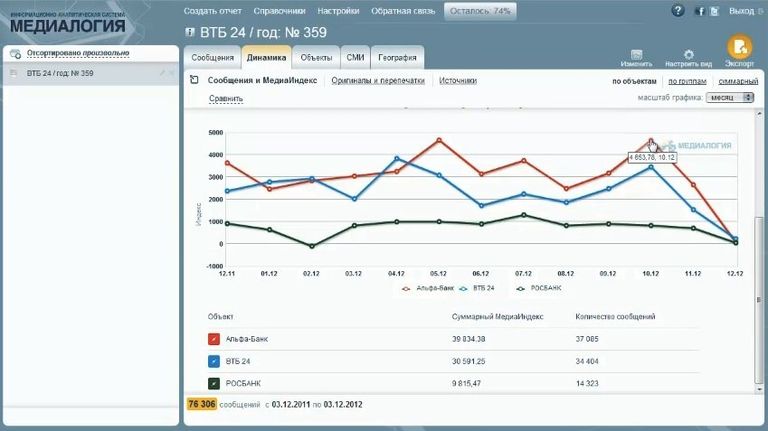This screenshot has height=431, width=768.
Task: Open the Источники view
Action: [x=457, y=80]
